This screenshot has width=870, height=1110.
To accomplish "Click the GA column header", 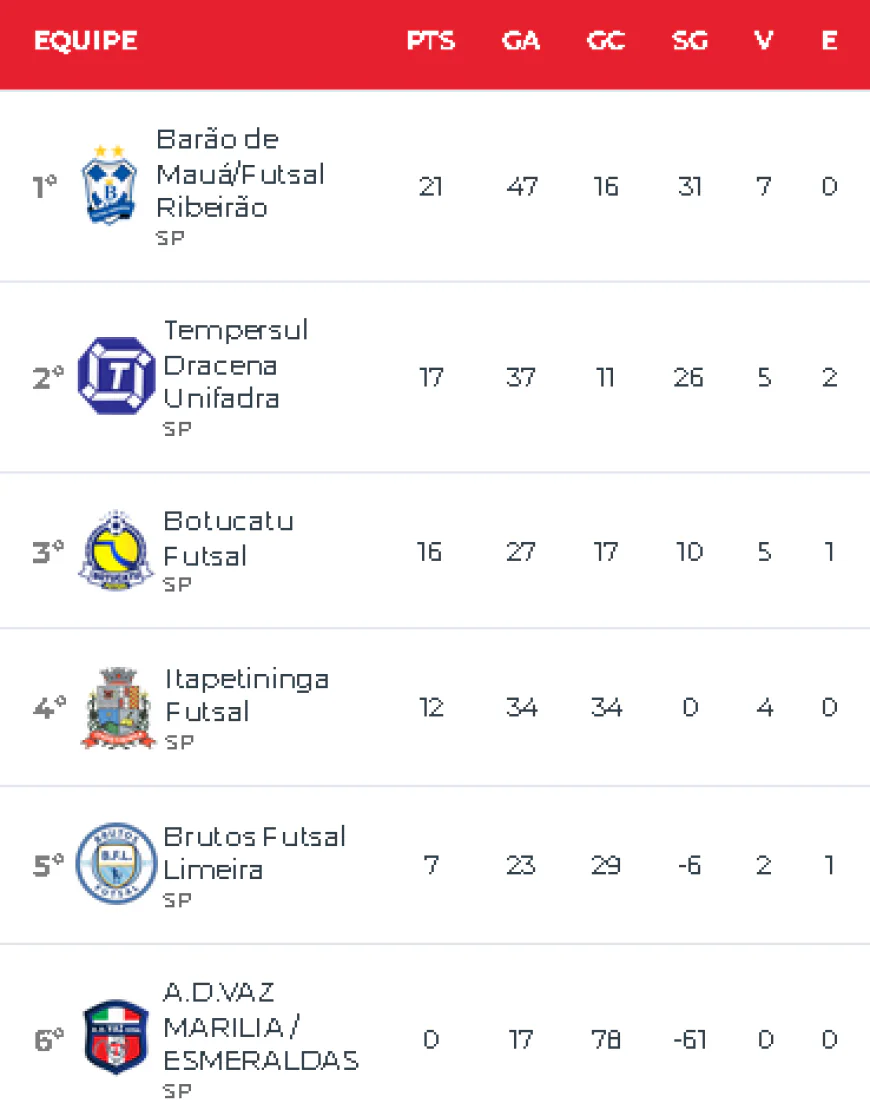I will click(x=521, y=42).
